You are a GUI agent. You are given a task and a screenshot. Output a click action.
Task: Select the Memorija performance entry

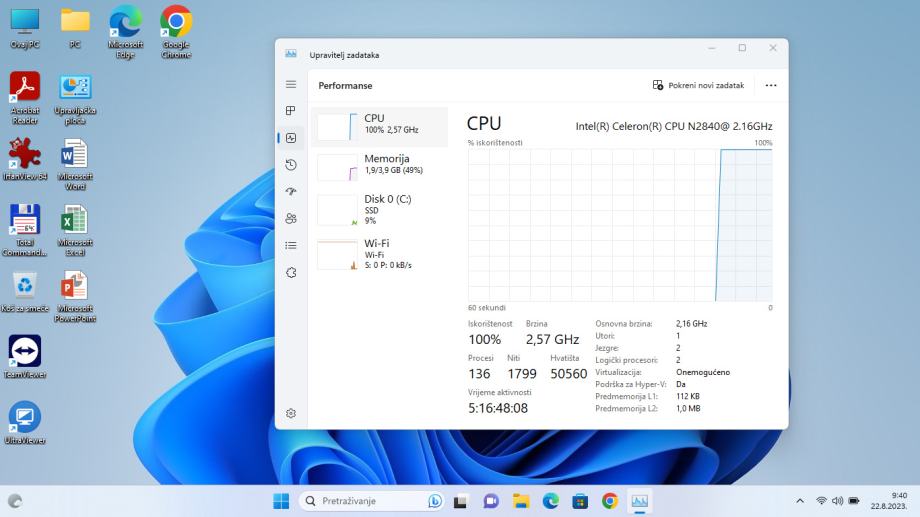click(380, 165)
